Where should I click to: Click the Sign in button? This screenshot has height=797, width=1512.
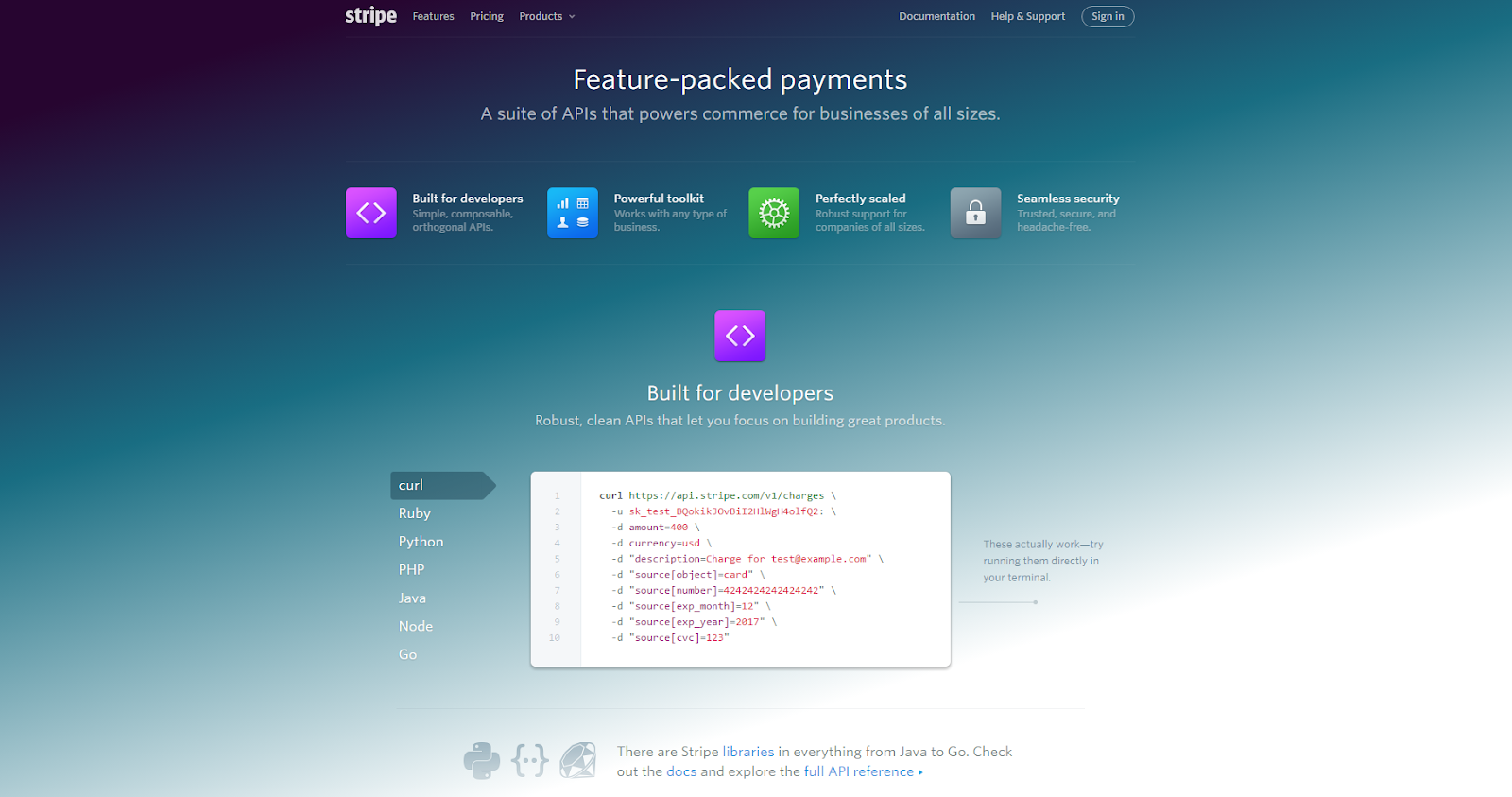tap(1108, 16)
